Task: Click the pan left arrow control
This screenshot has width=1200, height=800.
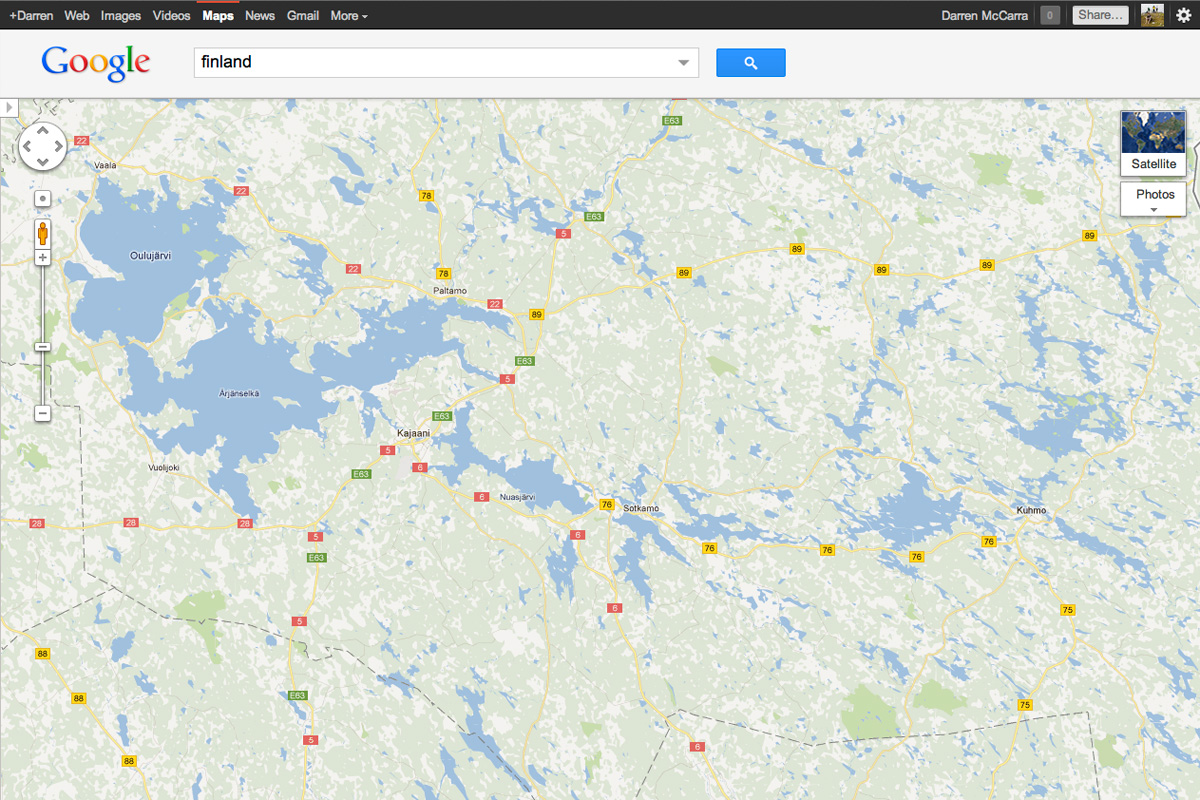Action: click(x=27, y=145)
